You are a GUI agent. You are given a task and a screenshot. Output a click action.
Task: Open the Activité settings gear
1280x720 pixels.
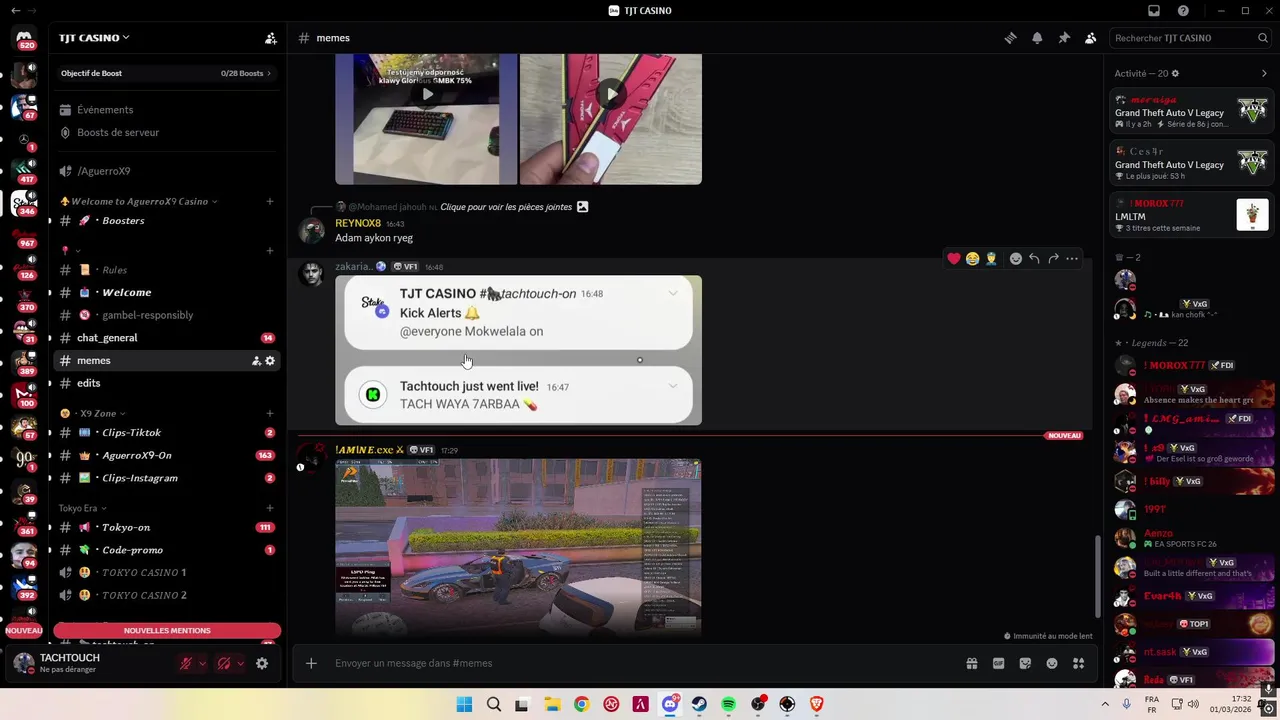(x=1175, y=74)
